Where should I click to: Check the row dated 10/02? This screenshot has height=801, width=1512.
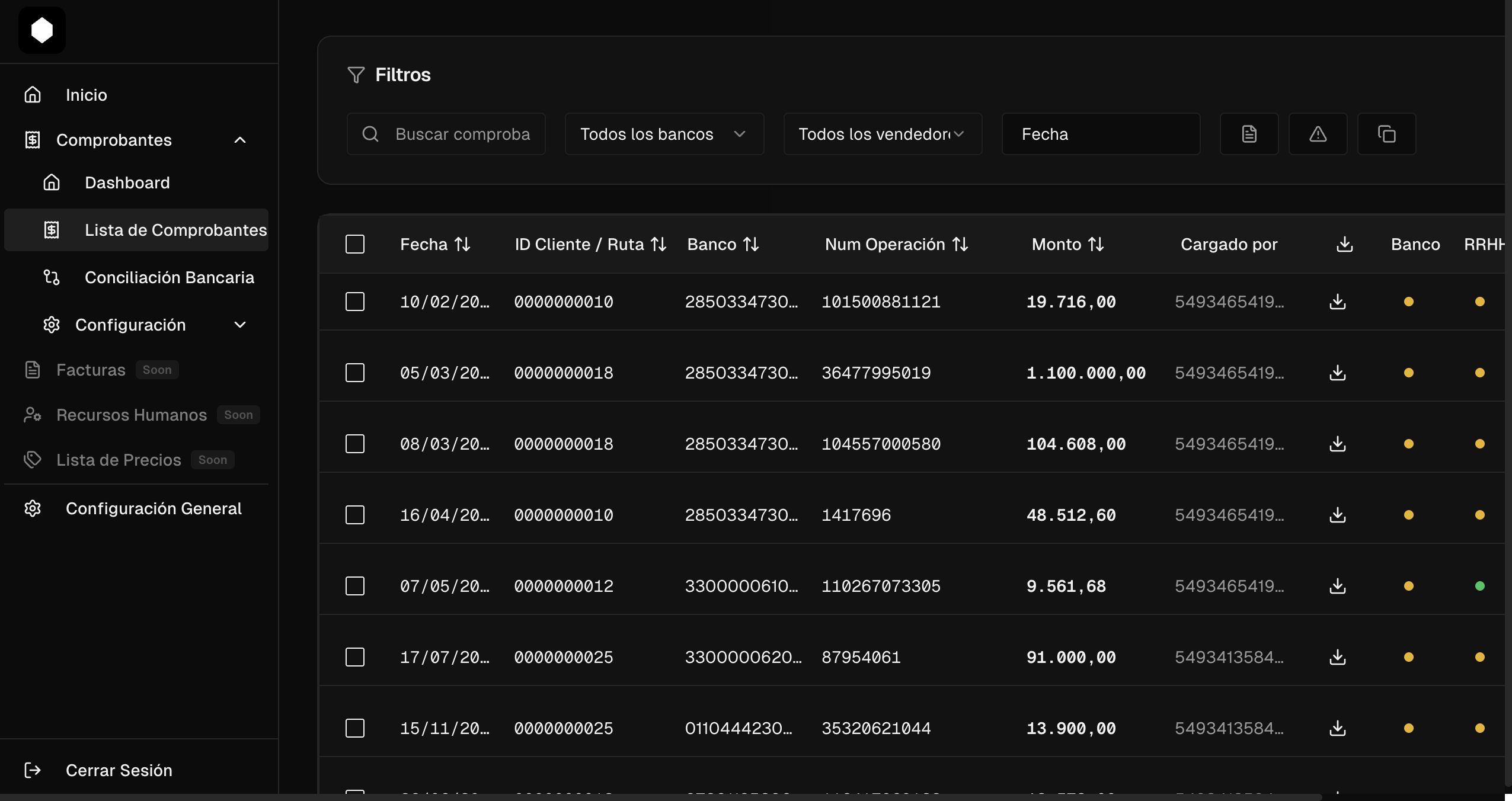coord(355,302)
